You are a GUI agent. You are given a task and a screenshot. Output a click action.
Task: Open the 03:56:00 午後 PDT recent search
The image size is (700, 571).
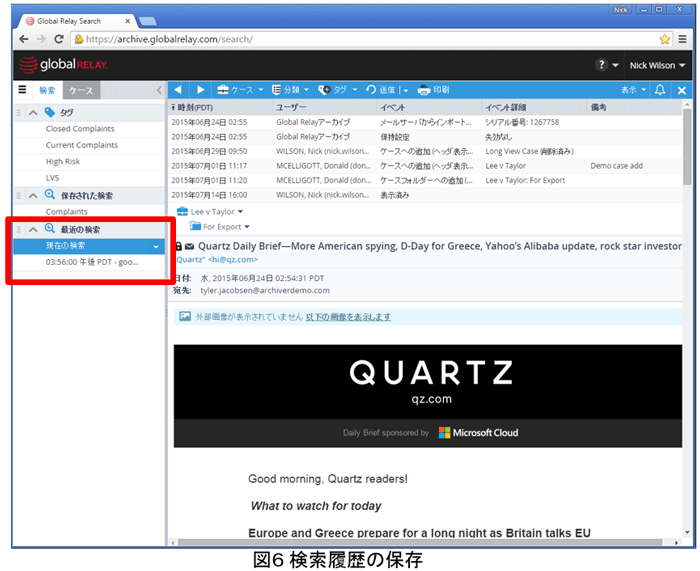(92, 262)
